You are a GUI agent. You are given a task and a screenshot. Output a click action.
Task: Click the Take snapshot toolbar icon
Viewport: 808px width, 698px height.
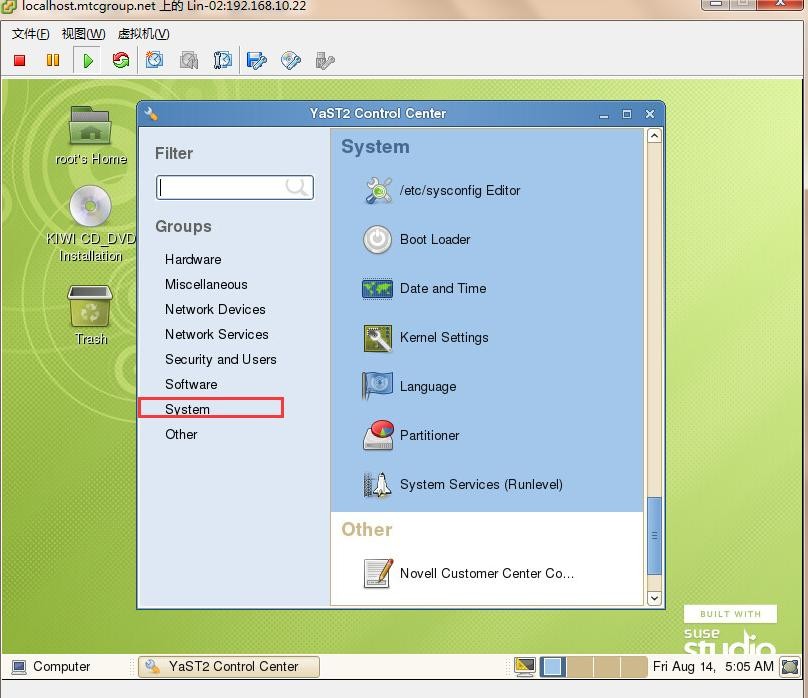point(154,60)
